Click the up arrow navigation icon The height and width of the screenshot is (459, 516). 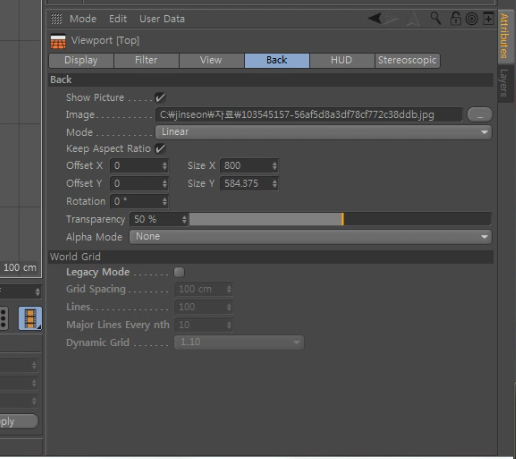click(413, 18)
